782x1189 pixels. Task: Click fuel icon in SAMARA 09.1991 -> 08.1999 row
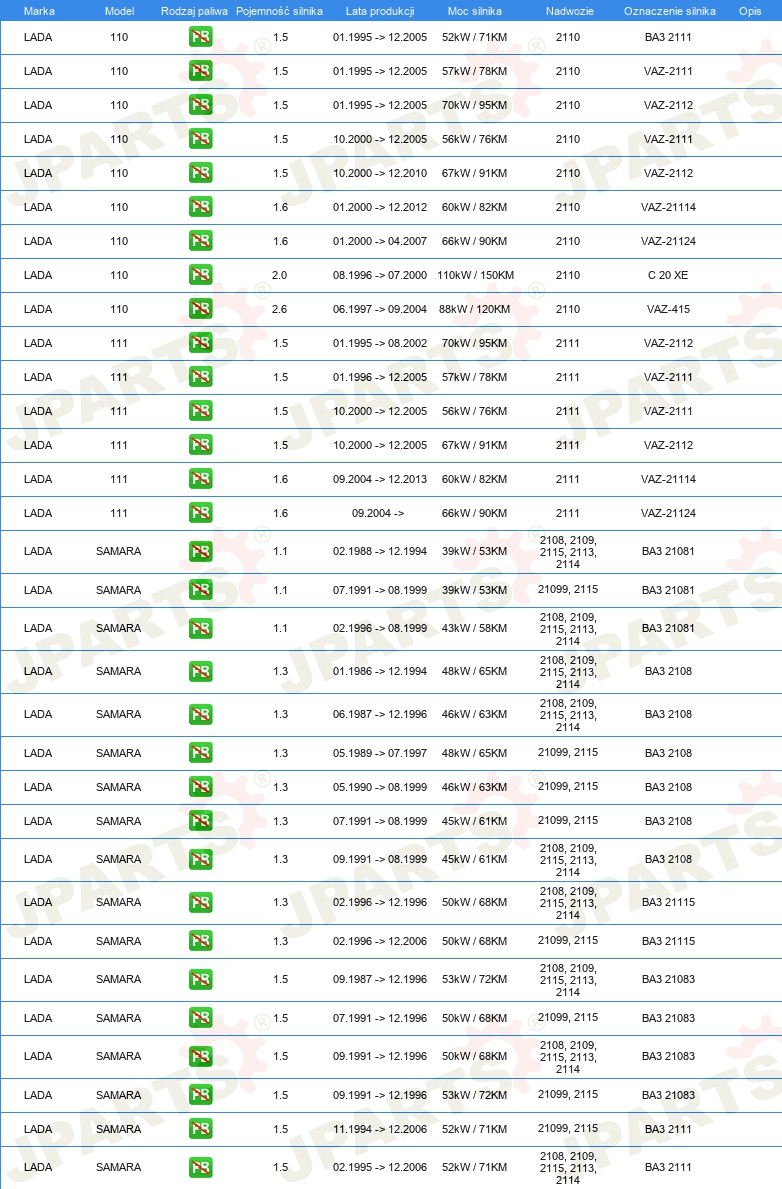[x=200, y=859]
